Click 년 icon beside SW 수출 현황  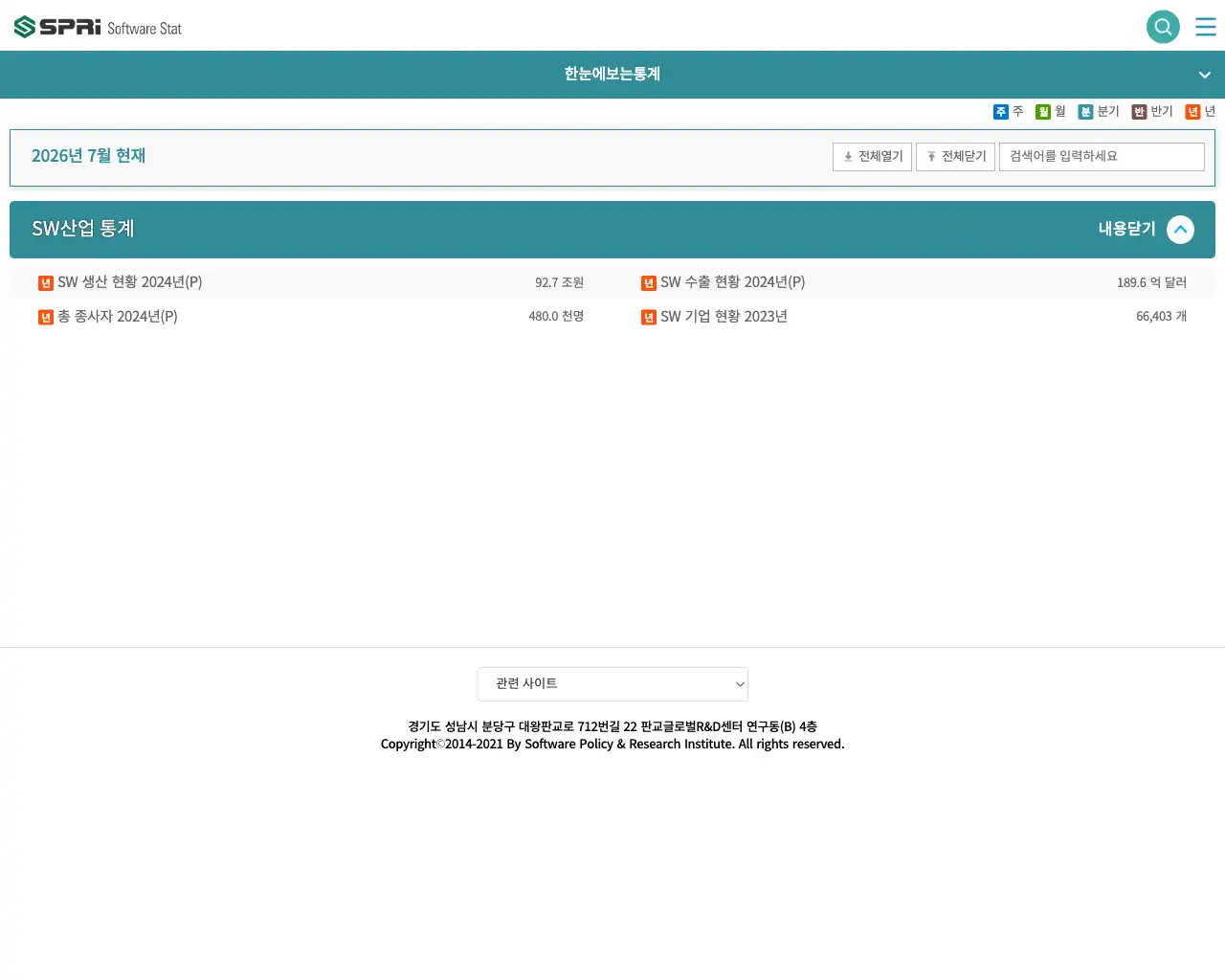click(x=649, y=283)
